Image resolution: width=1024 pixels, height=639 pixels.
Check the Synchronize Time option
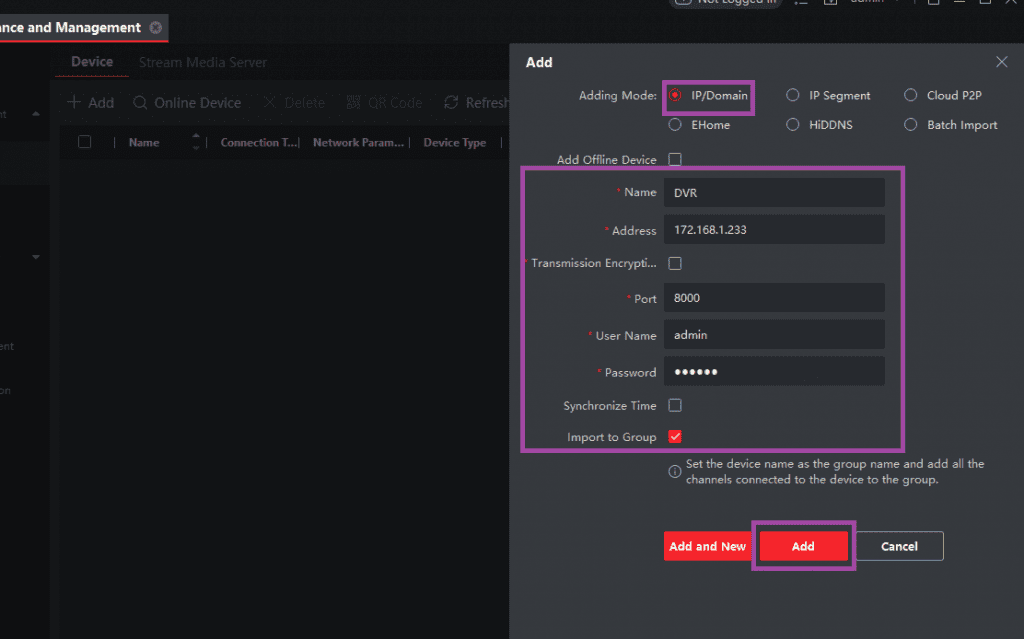677,405
